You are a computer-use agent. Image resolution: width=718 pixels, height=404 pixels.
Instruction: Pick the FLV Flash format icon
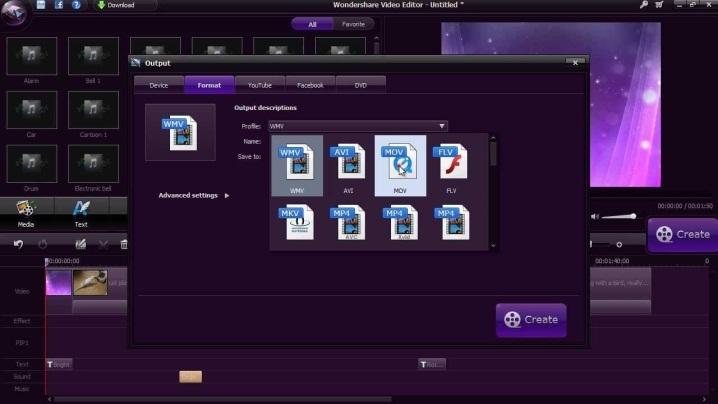(x=451, y=165)
